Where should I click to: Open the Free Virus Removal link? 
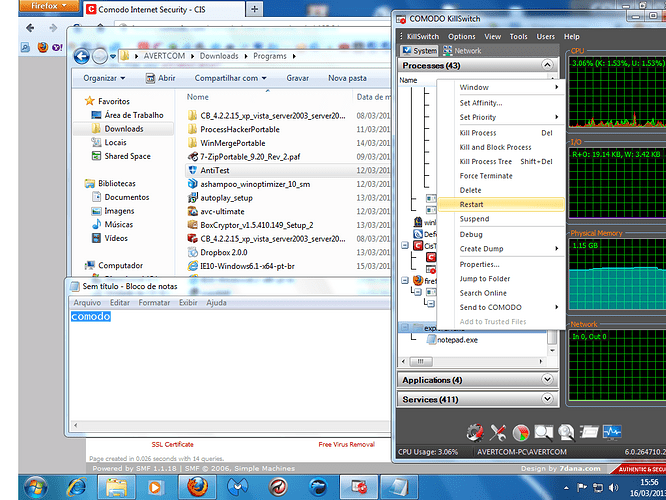point(347,444)
